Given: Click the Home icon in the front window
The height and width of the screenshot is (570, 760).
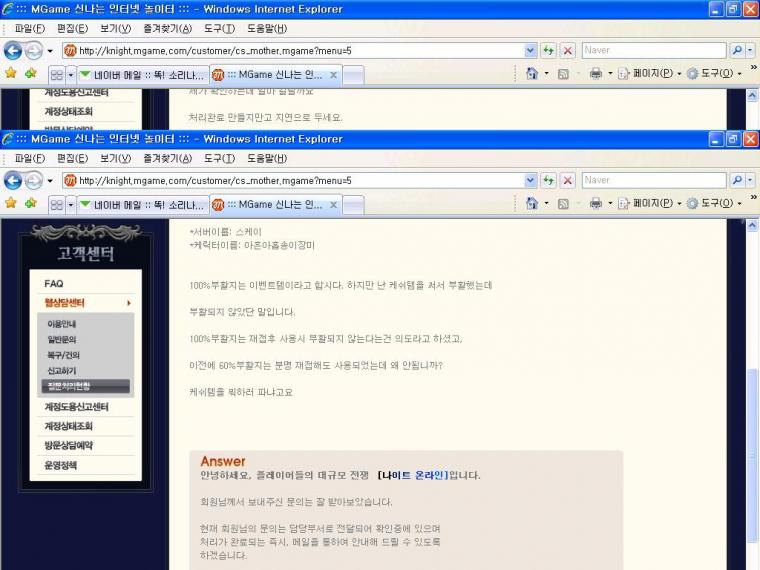Looking at the screenshot, I should (x=532, y=203).
